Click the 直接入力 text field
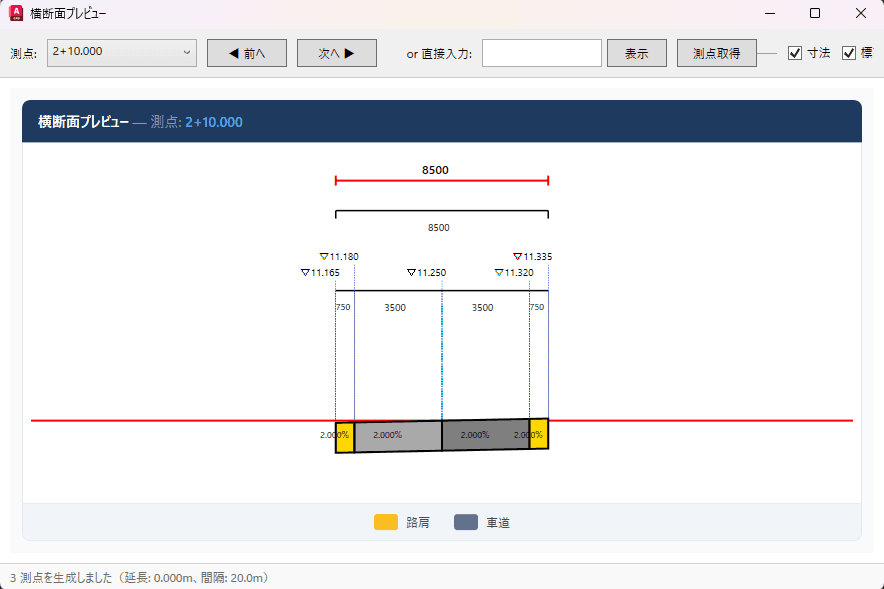This screenshot has height=589, width=884. (x=541, y=53)
